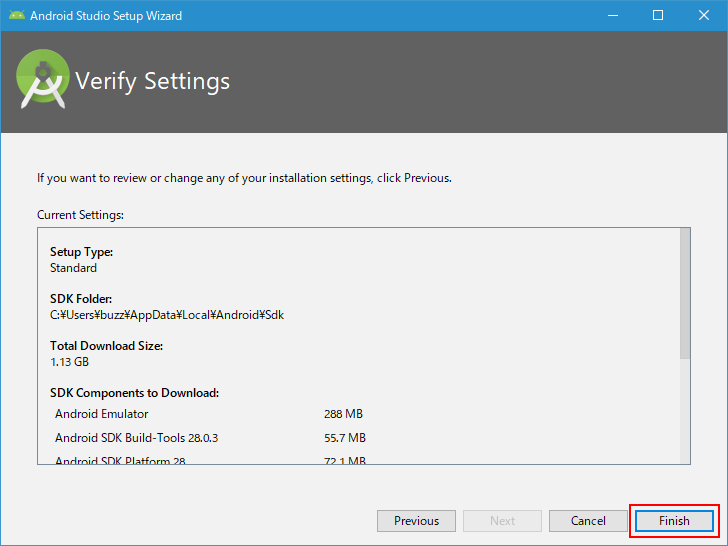This screenshot has height=546, width=728.
Task: Go back with the Previous button
Action: 416,521
